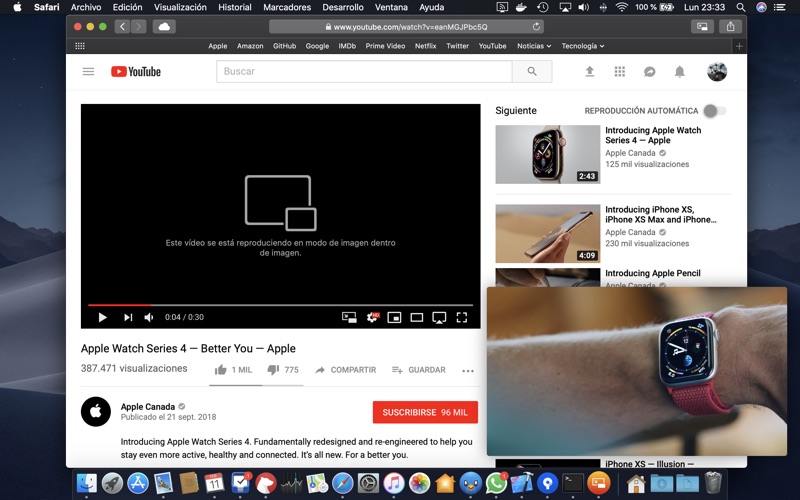Image resolution: width=800 pixels, height=500 pixels.
Task: Open the Historial menu
Action: pyautogui.click(x=235, y=7)
